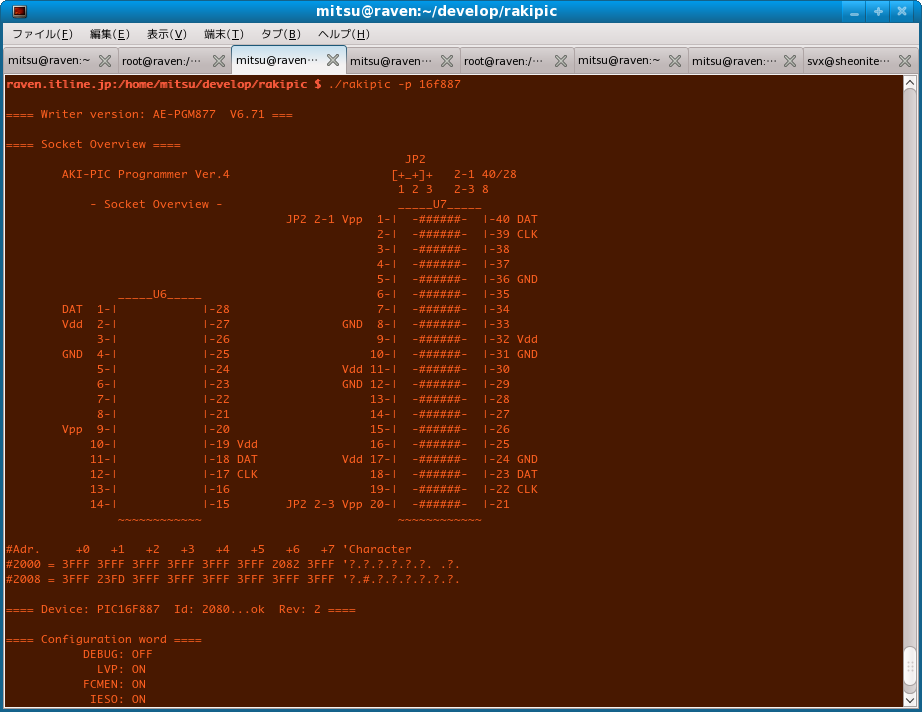
Task: Open the ファイル(F) menu
Action: tap(41, 34)
